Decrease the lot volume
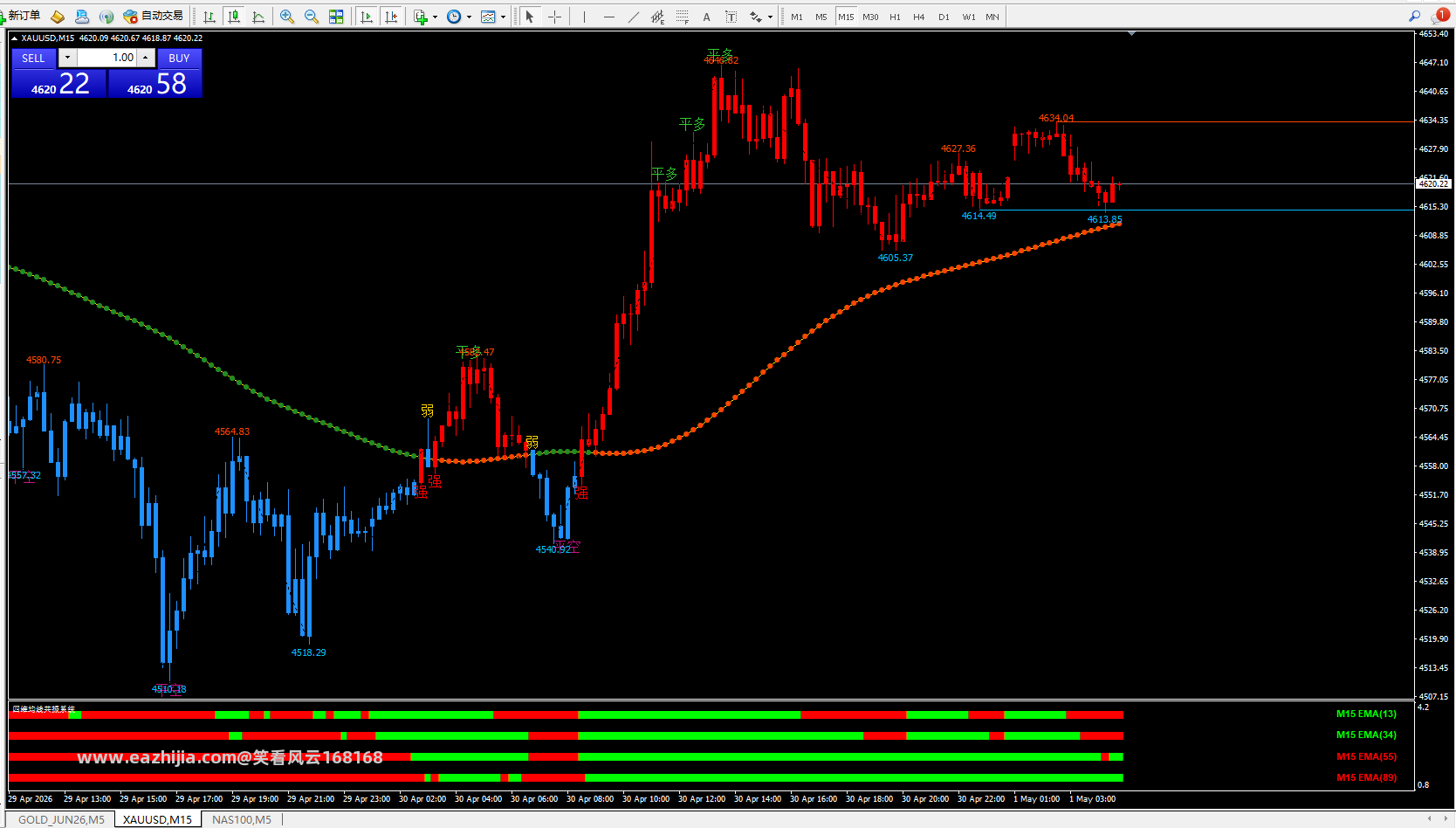This screenshot has width=1456, height=828. pyautogui.click(x=67, y=58)
